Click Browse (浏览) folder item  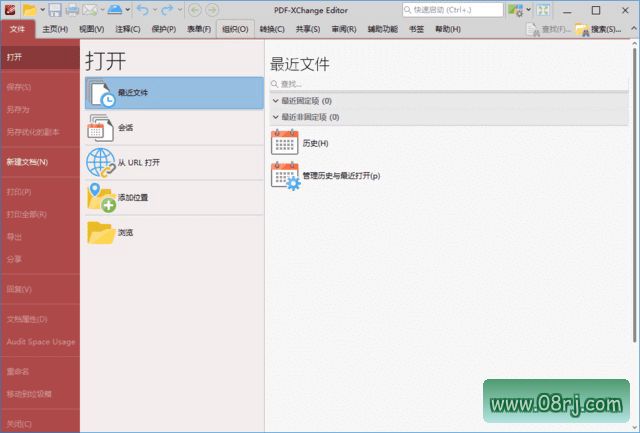click(174, 232)
